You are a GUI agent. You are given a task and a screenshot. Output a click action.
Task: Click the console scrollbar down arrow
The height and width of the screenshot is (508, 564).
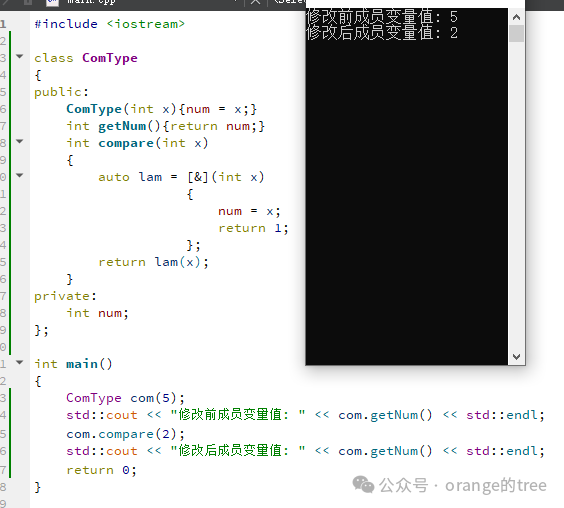[517, 357]
